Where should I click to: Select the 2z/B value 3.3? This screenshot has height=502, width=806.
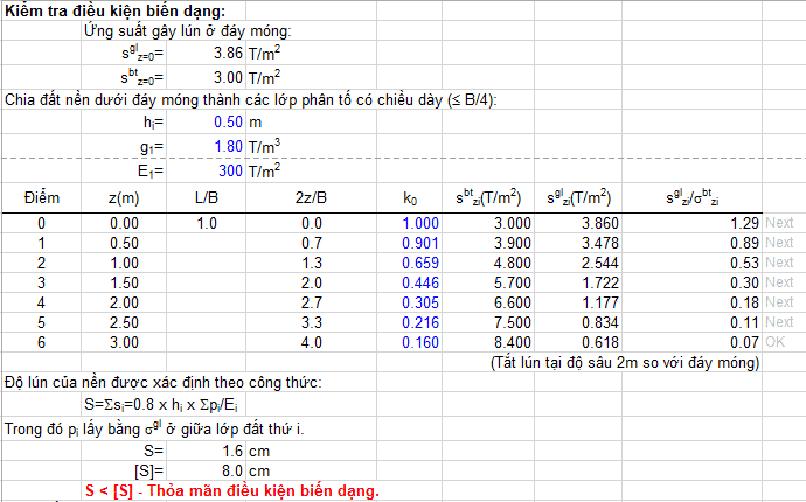(x=312, y=323)
